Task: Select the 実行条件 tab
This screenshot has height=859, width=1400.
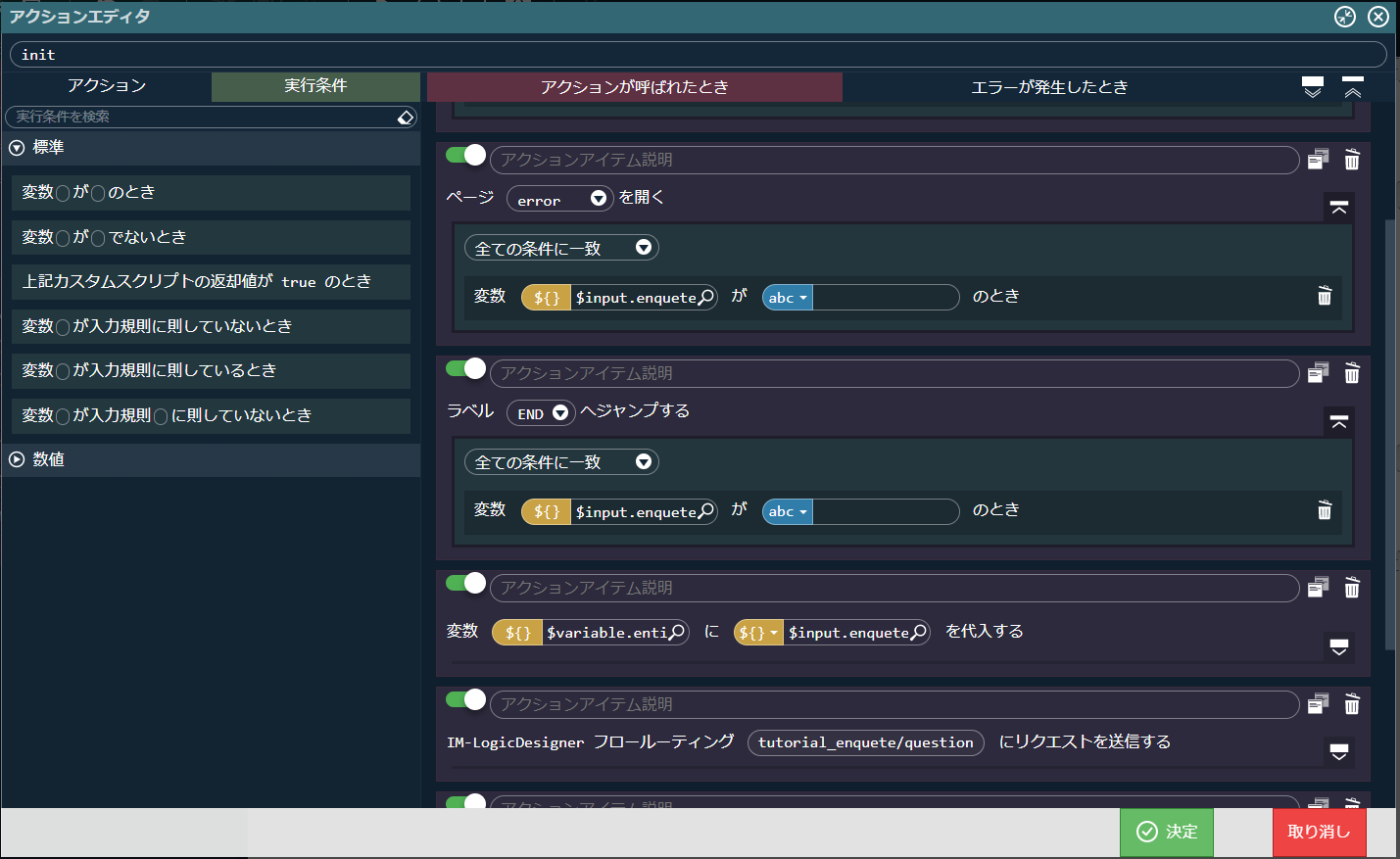Action: point(315,86)
